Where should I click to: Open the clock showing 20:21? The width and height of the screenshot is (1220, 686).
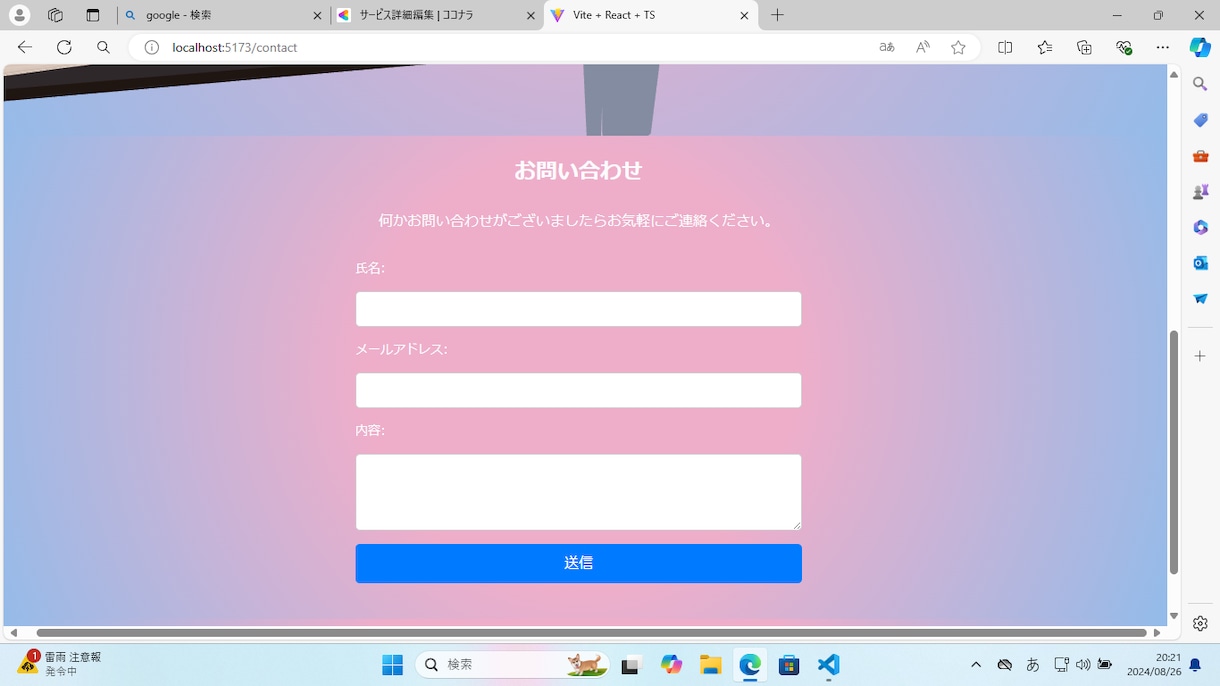[1154, 665]
